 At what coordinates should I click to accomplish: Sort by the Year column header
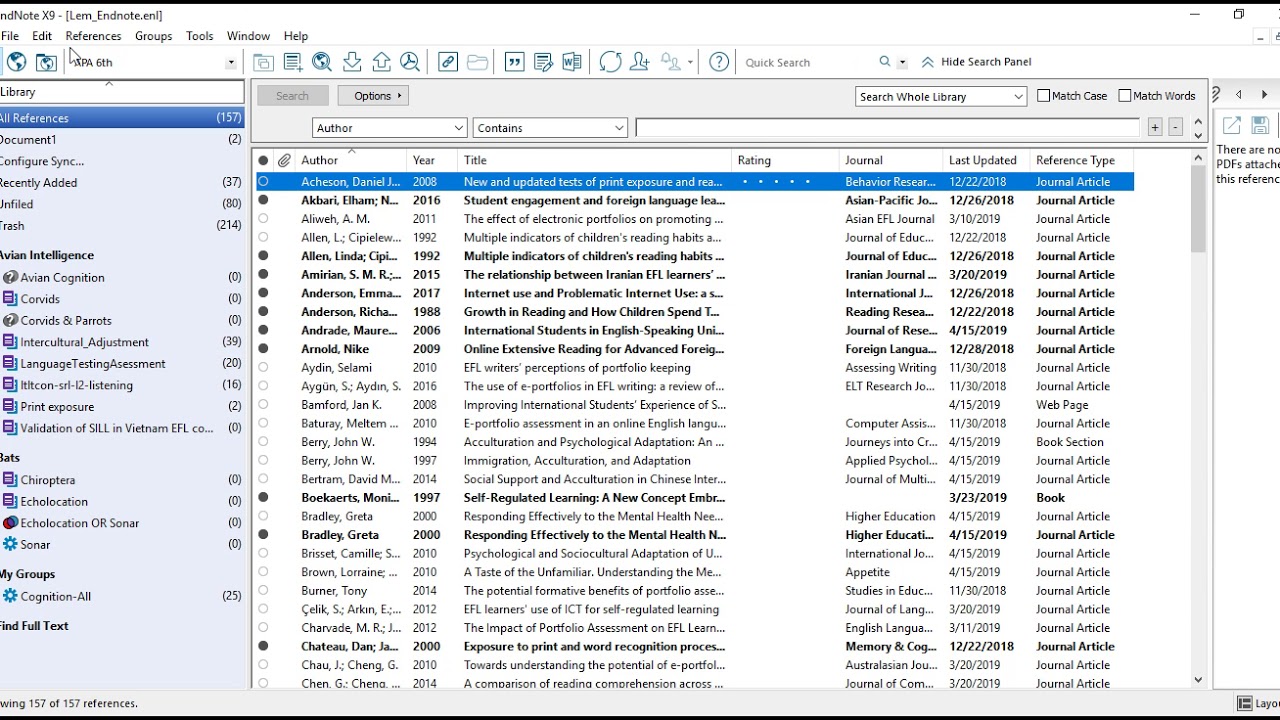coord(432,160)
